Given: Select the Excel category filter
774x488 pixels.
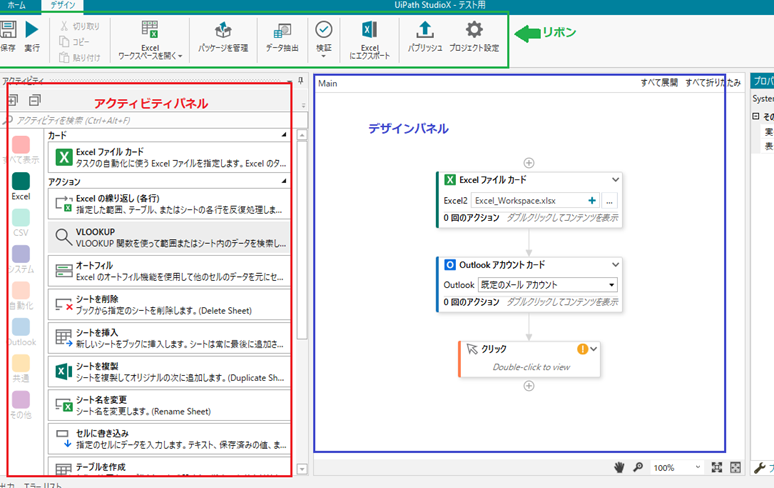Looking at the screenshot, I should tap(21, 187).
